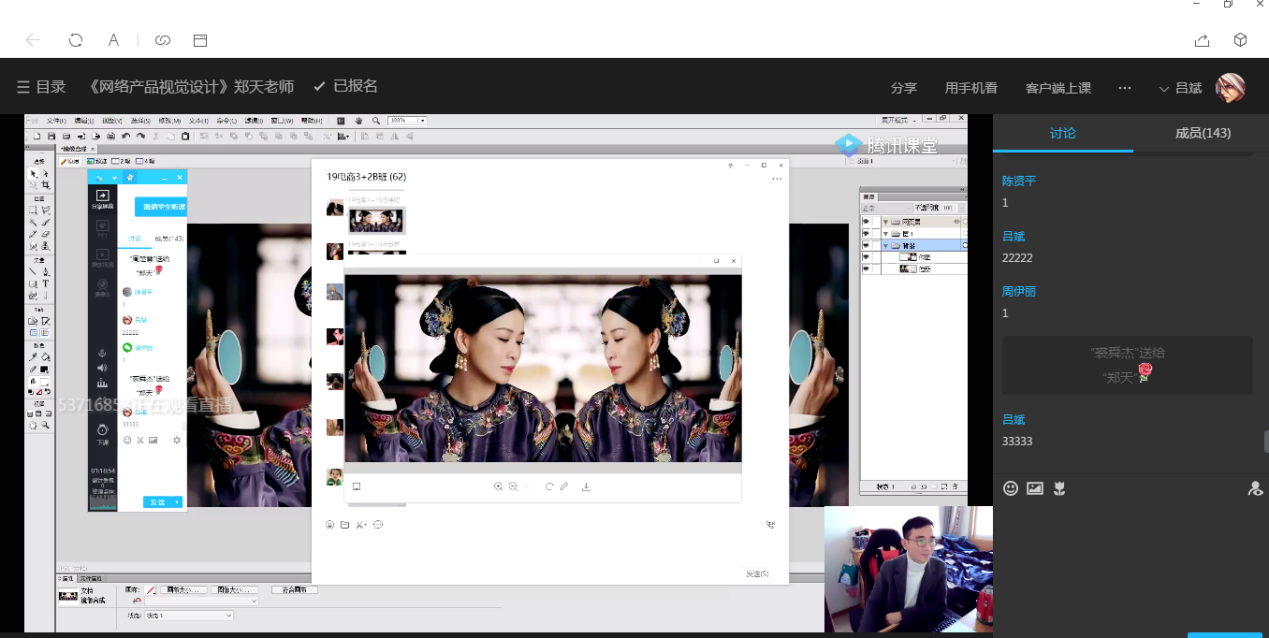Screen dimensions: 1269x638
Task: Open the more options ellipsis in header
Action: click(x=1125, y=88)
